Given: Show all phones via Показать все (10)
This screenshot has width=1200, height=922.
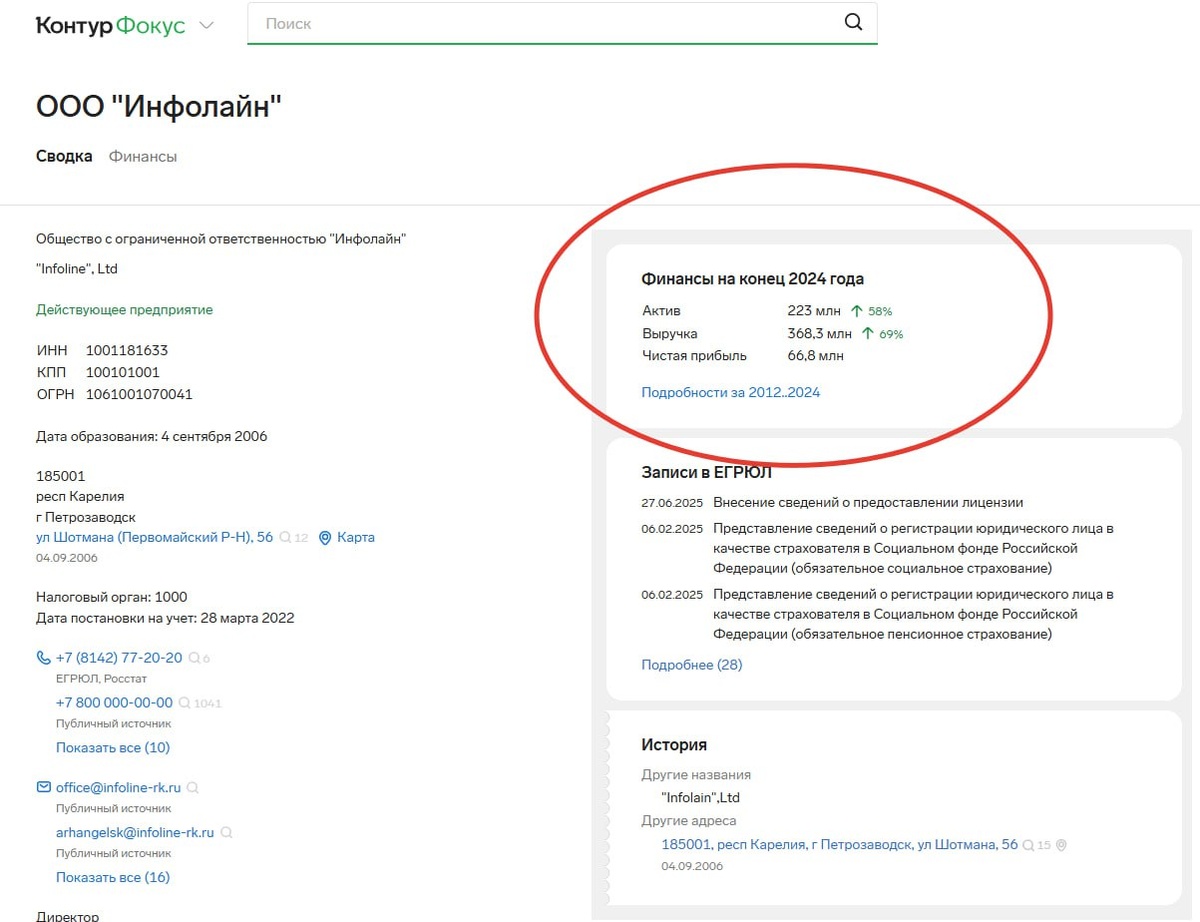Looking at the screenshot, I should point(113,747).
